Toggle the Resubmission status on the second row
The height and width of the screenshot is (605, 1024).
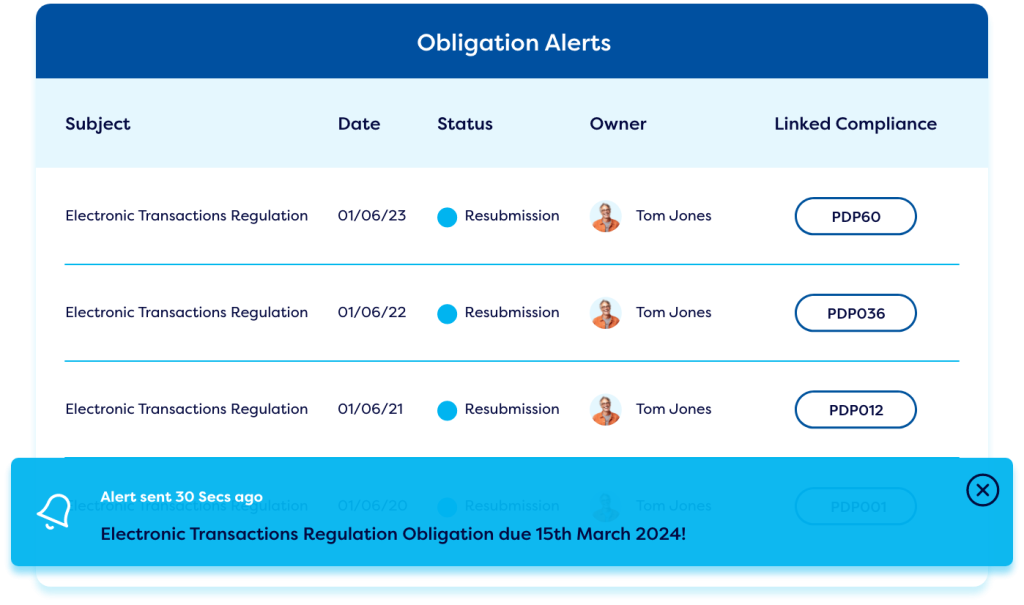pos(511,313)
